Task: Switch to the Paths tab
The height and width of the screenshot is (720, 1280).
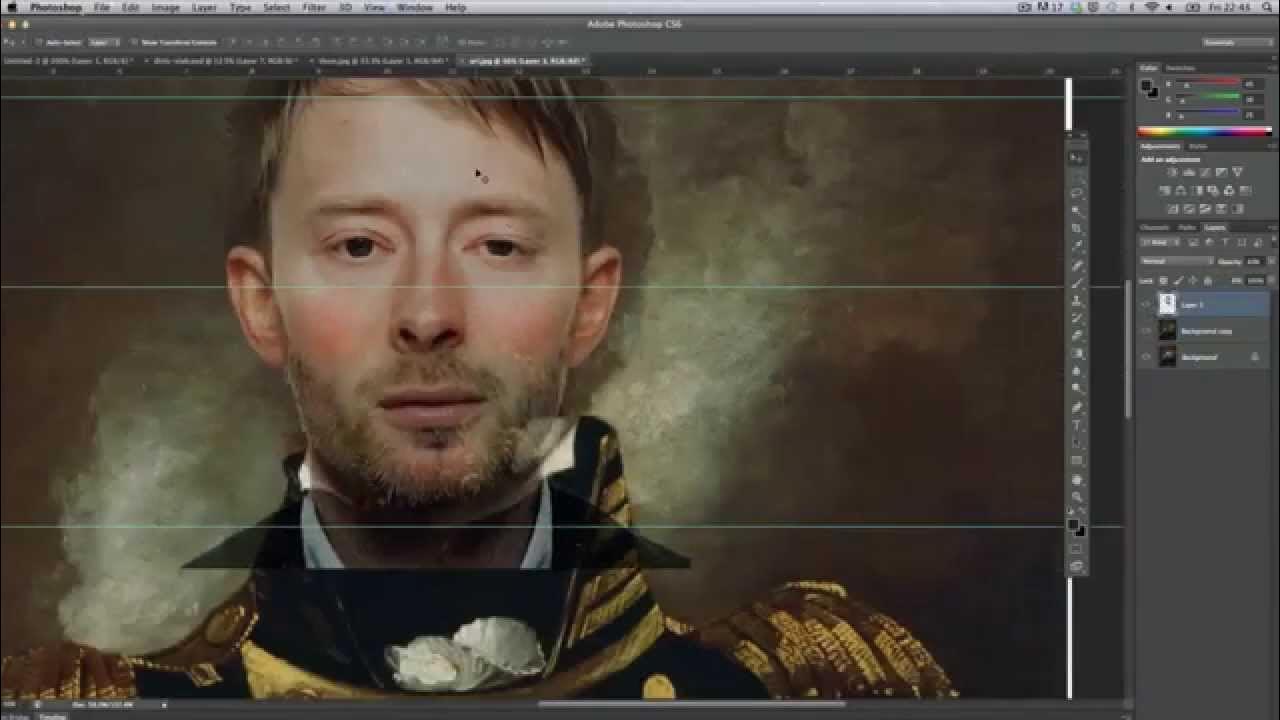Action: [1187, 227]
